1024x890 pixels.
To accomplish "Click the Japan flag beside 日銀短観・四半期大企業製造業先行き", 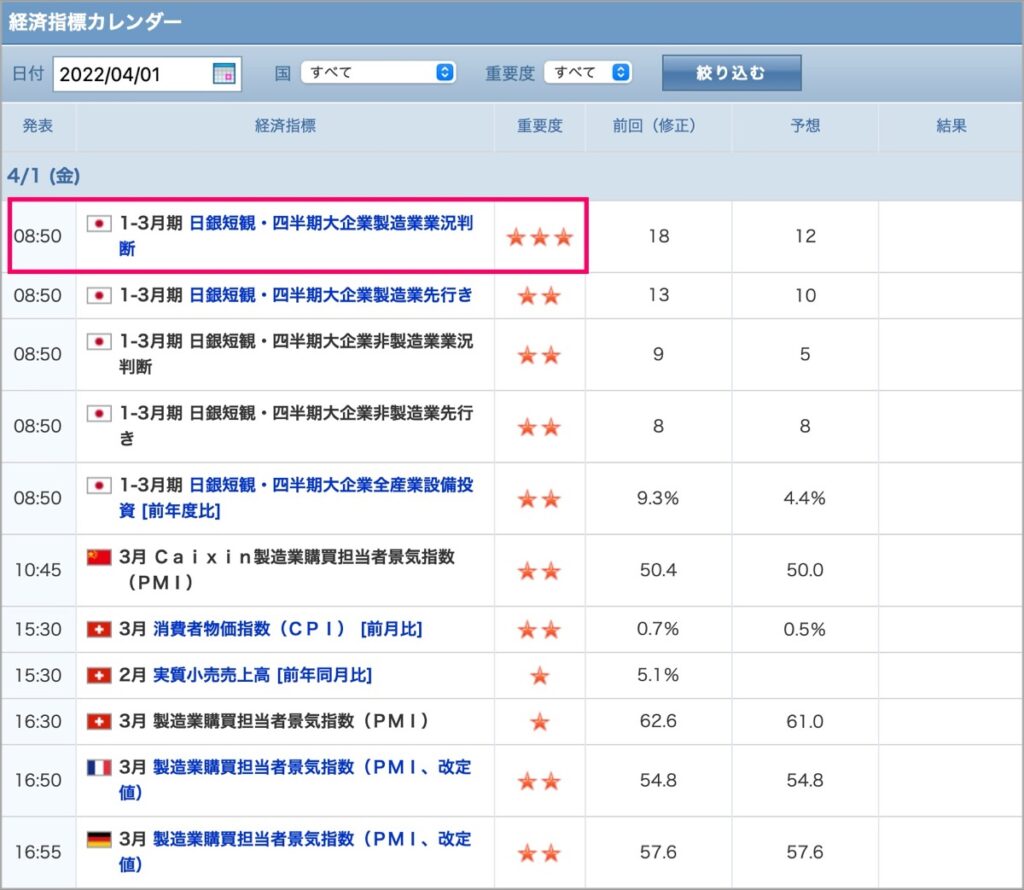I will coord(99,295).
